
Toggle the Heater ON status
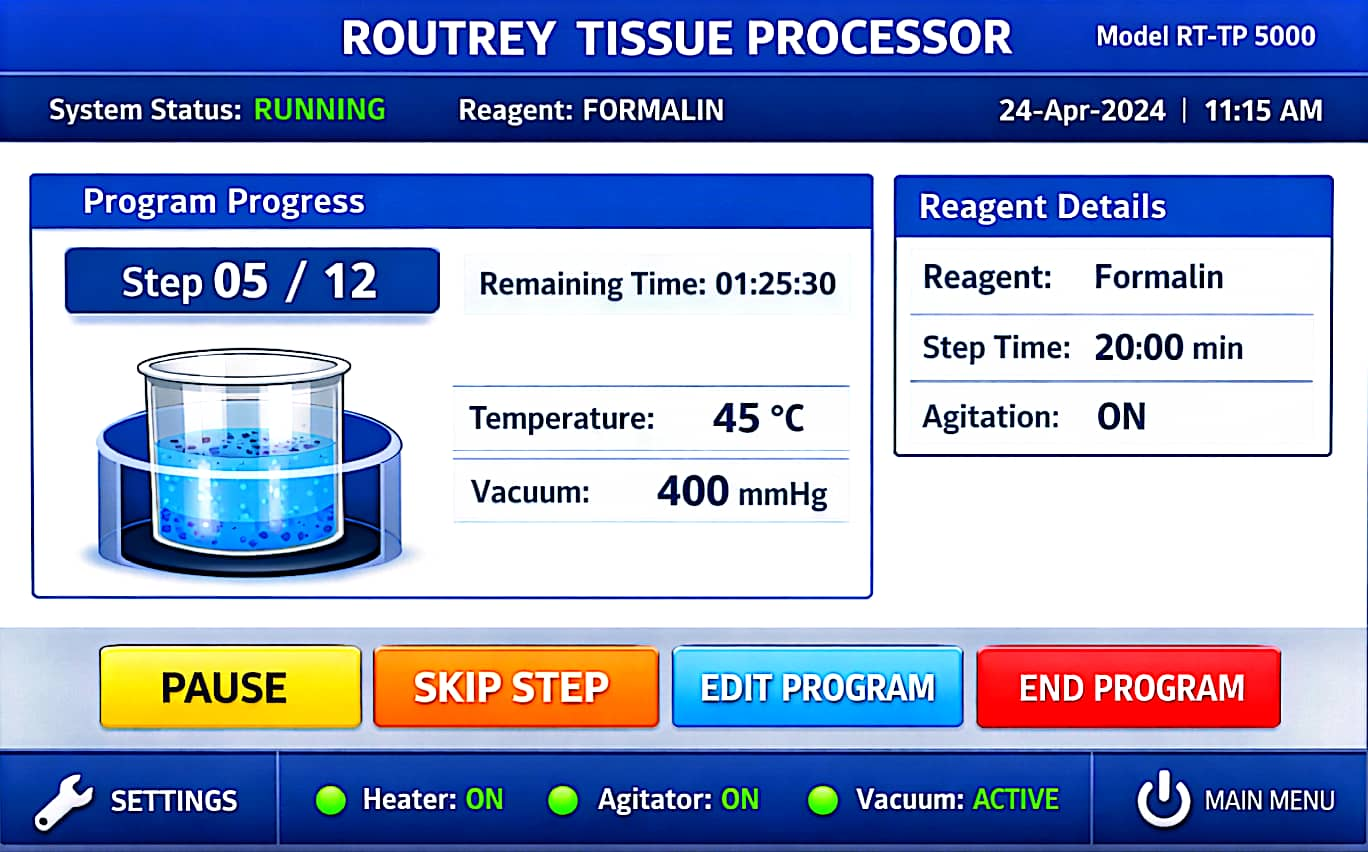pos(485,800)
